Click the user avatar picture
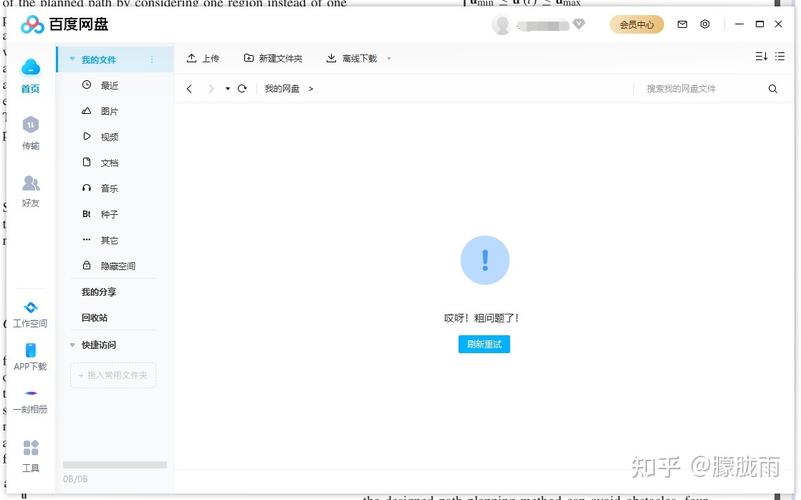 coord(502,24)
